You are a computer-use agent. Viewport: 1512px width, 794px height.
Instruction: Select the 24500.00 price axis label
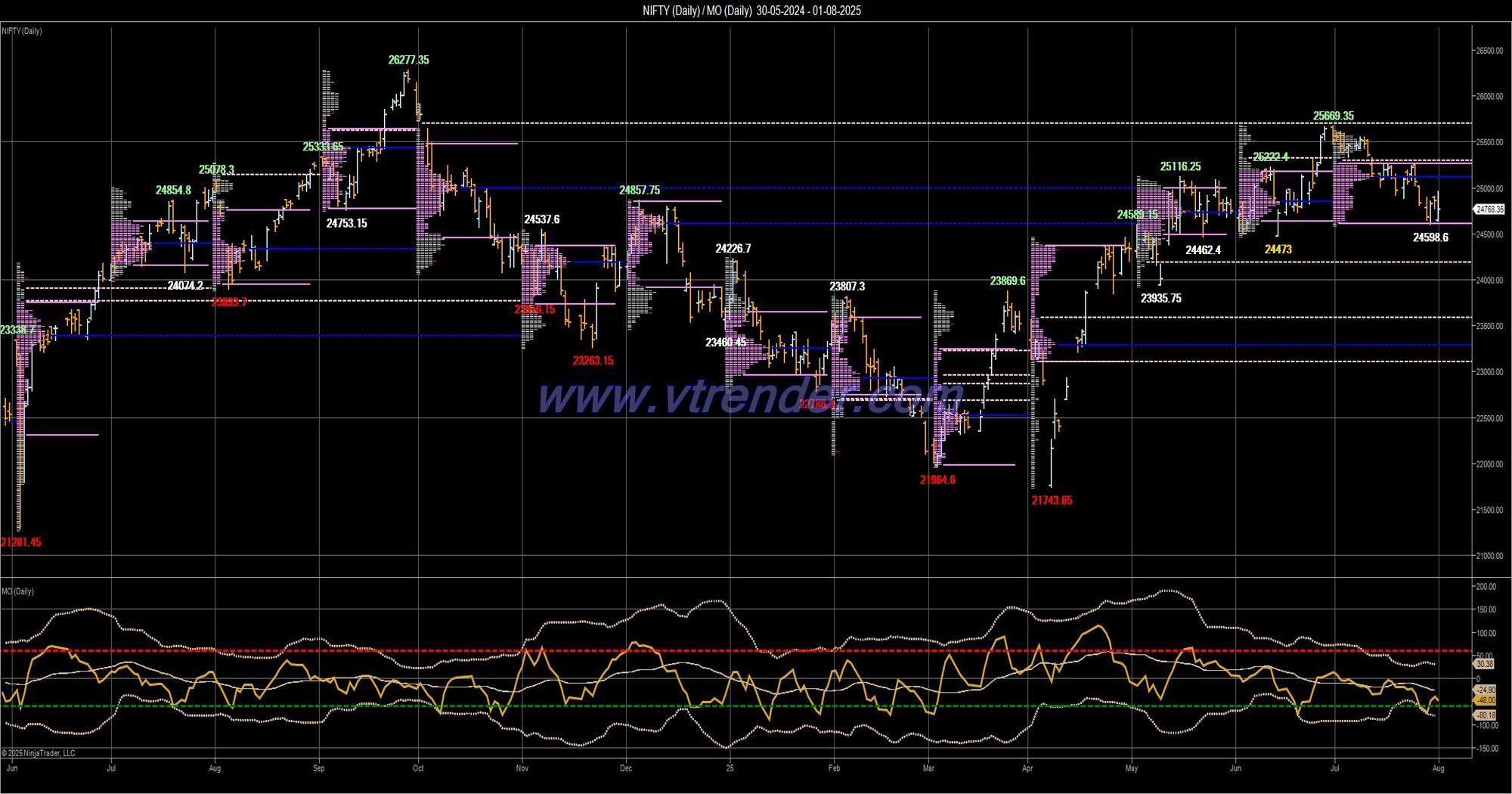pos(1489,235)
